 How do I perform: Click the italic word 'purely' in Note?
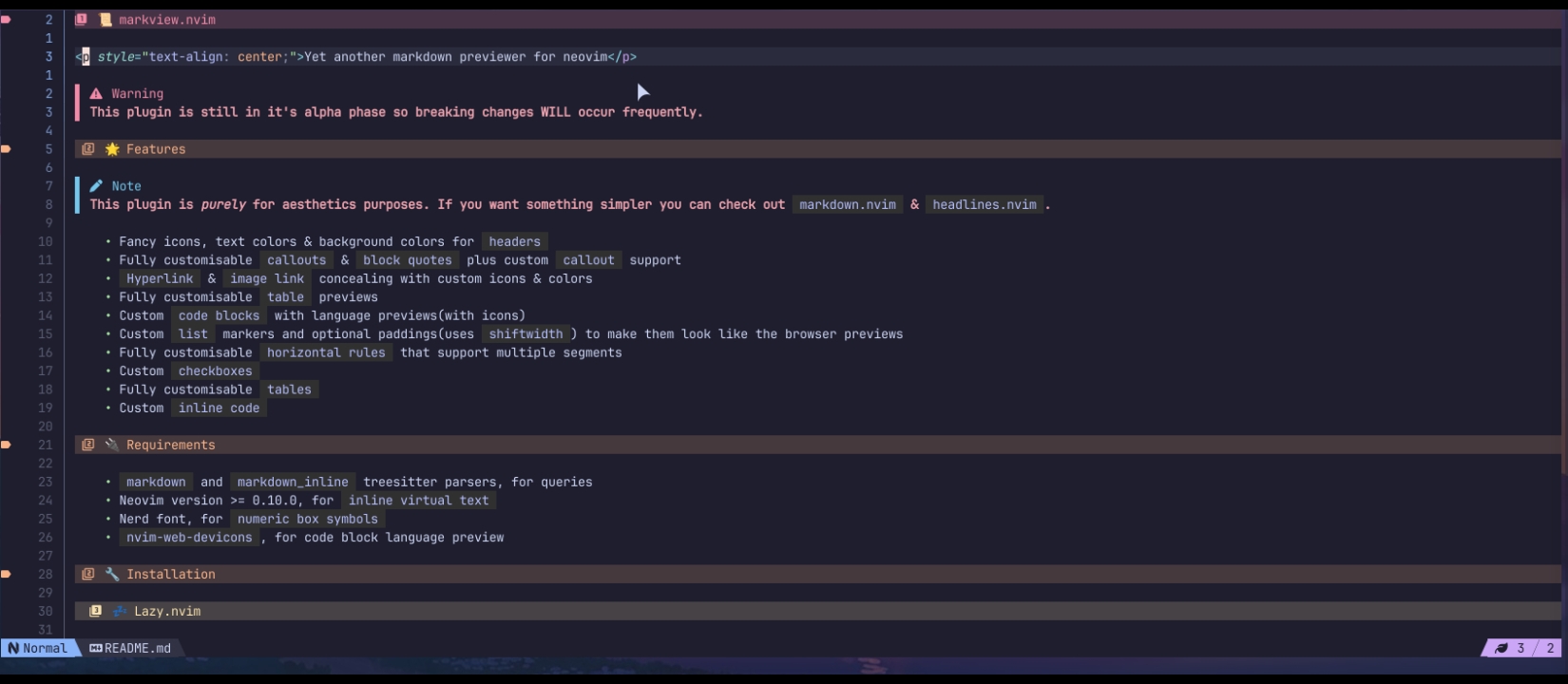click(x=223, y=204)
